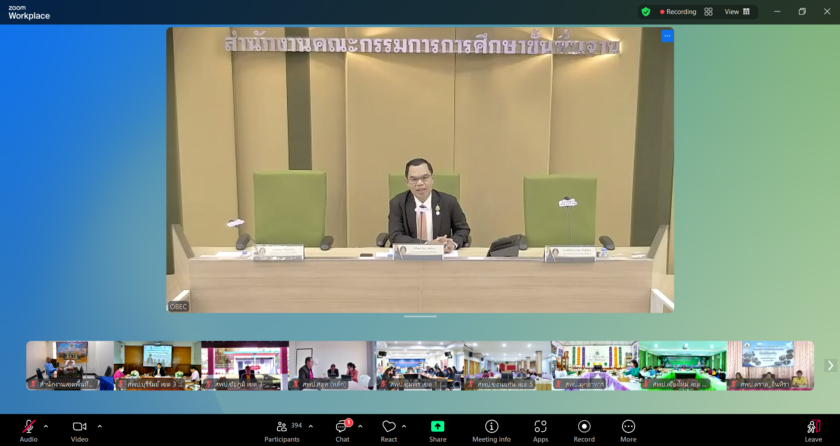
Task: Open Meeting info
Action: (x=491, y=428)
